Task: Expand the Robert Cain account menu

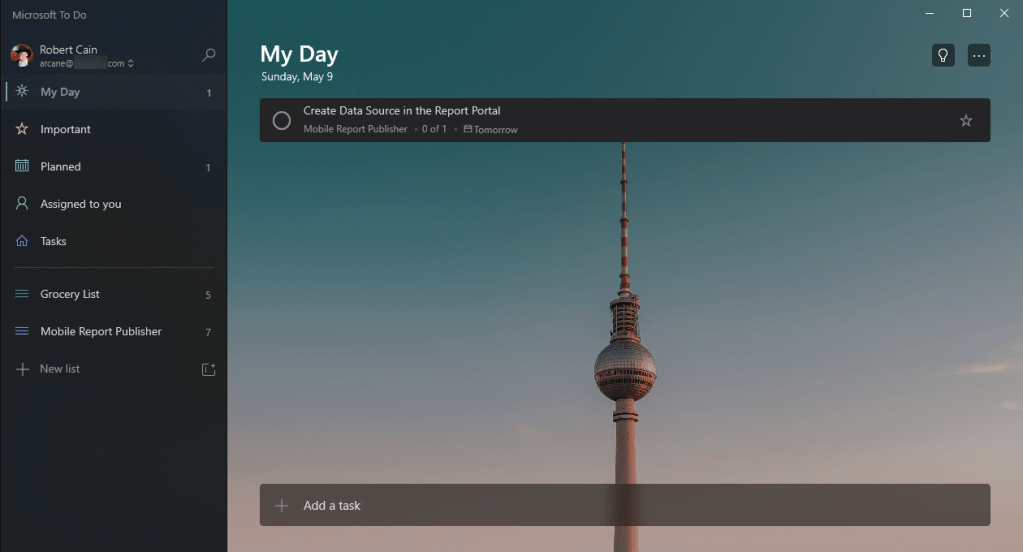Action: (85, 56)
